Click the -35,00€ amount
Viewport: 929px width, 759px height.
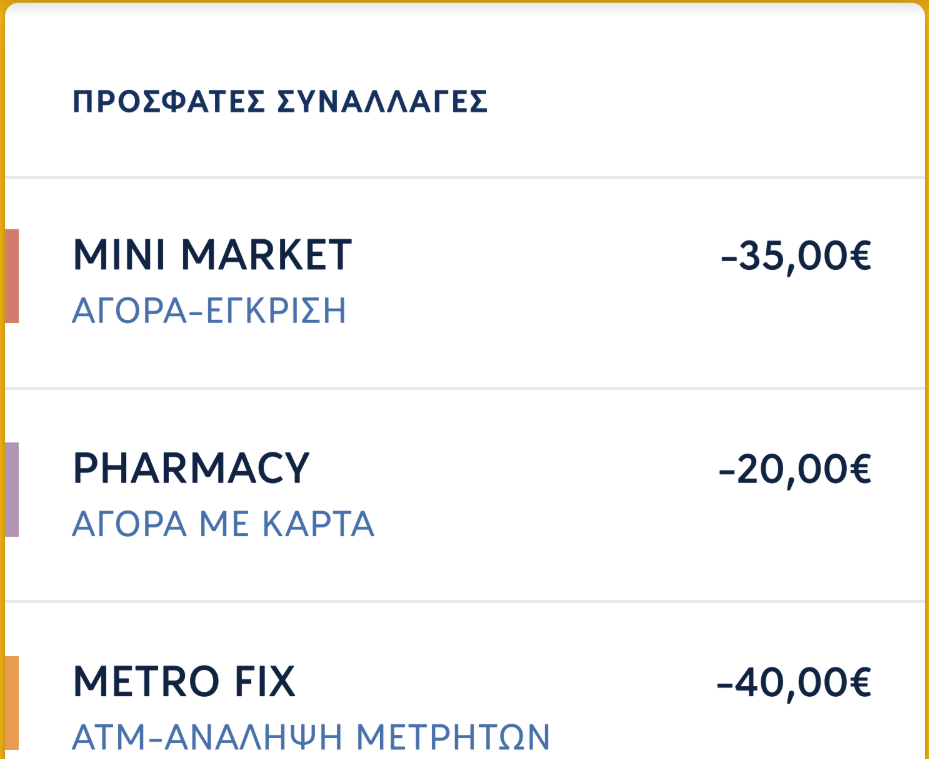(795, 257)
